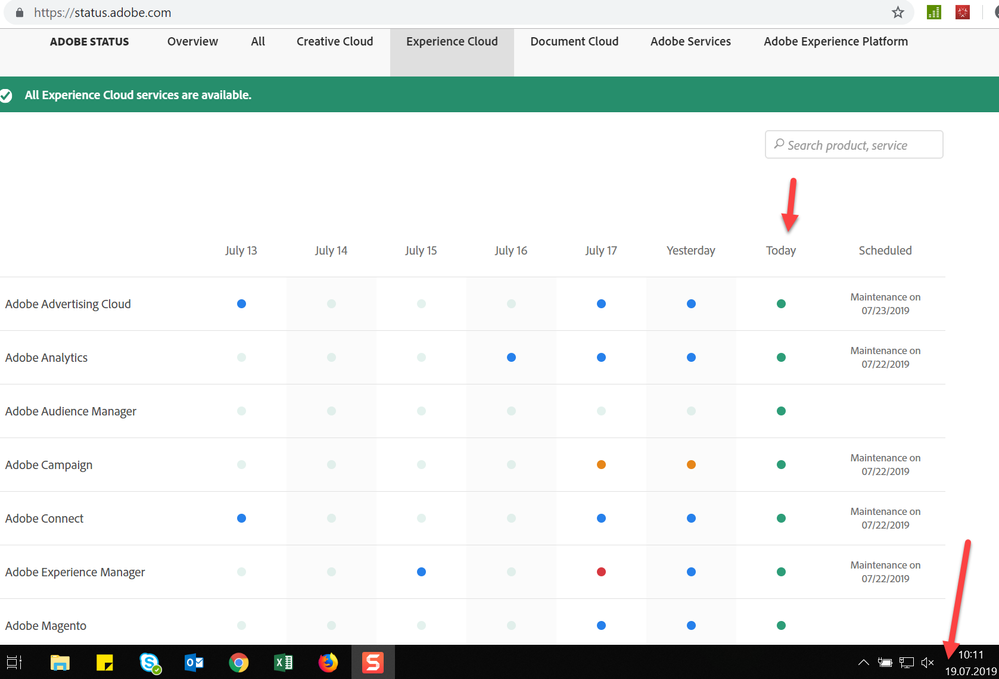Click the Adobe Campaign Yesterday orange dot
Screen dimensions: 999x679
tap(691, 464)
